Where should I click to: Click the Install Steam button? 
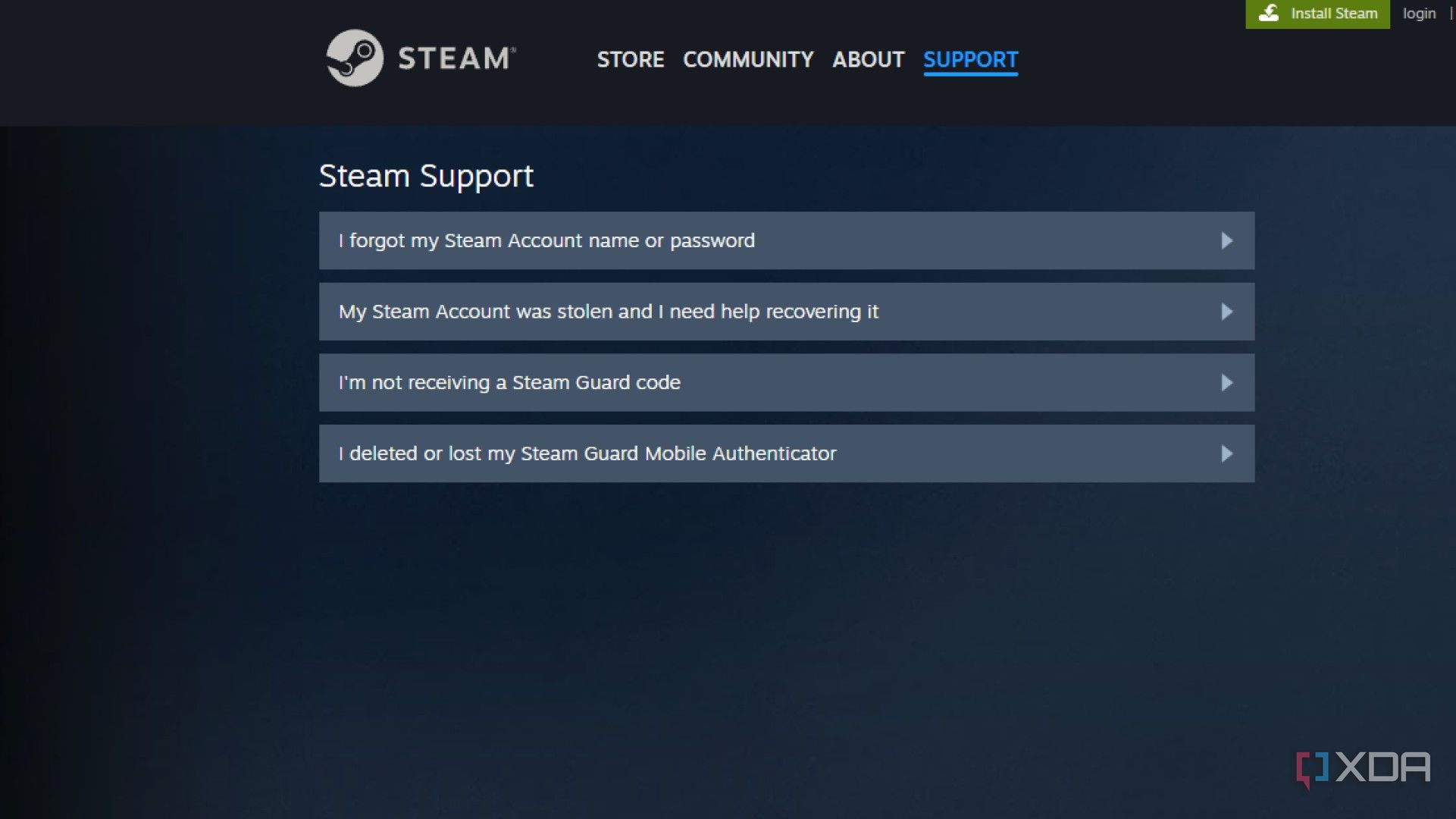tap(1317, 14)
